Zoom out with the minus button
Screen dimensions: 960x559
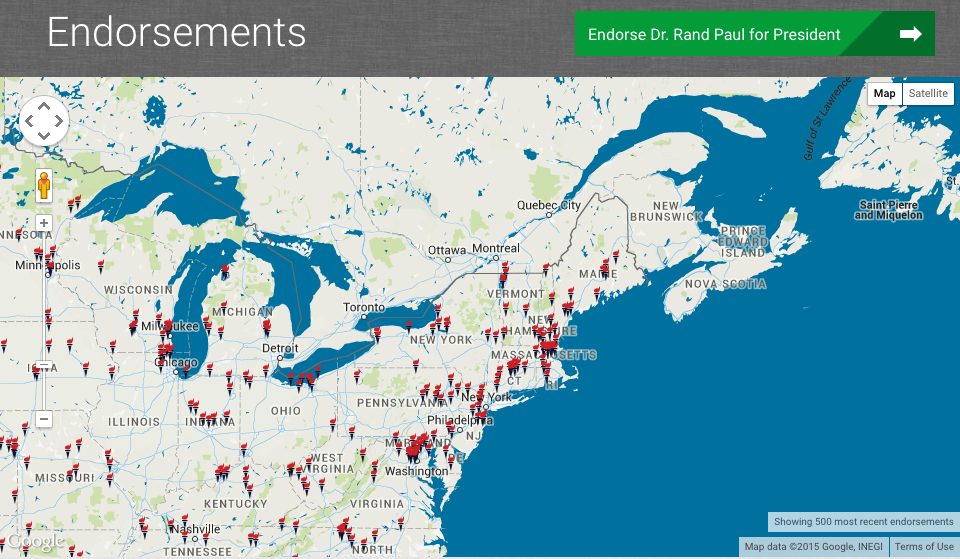43,419
